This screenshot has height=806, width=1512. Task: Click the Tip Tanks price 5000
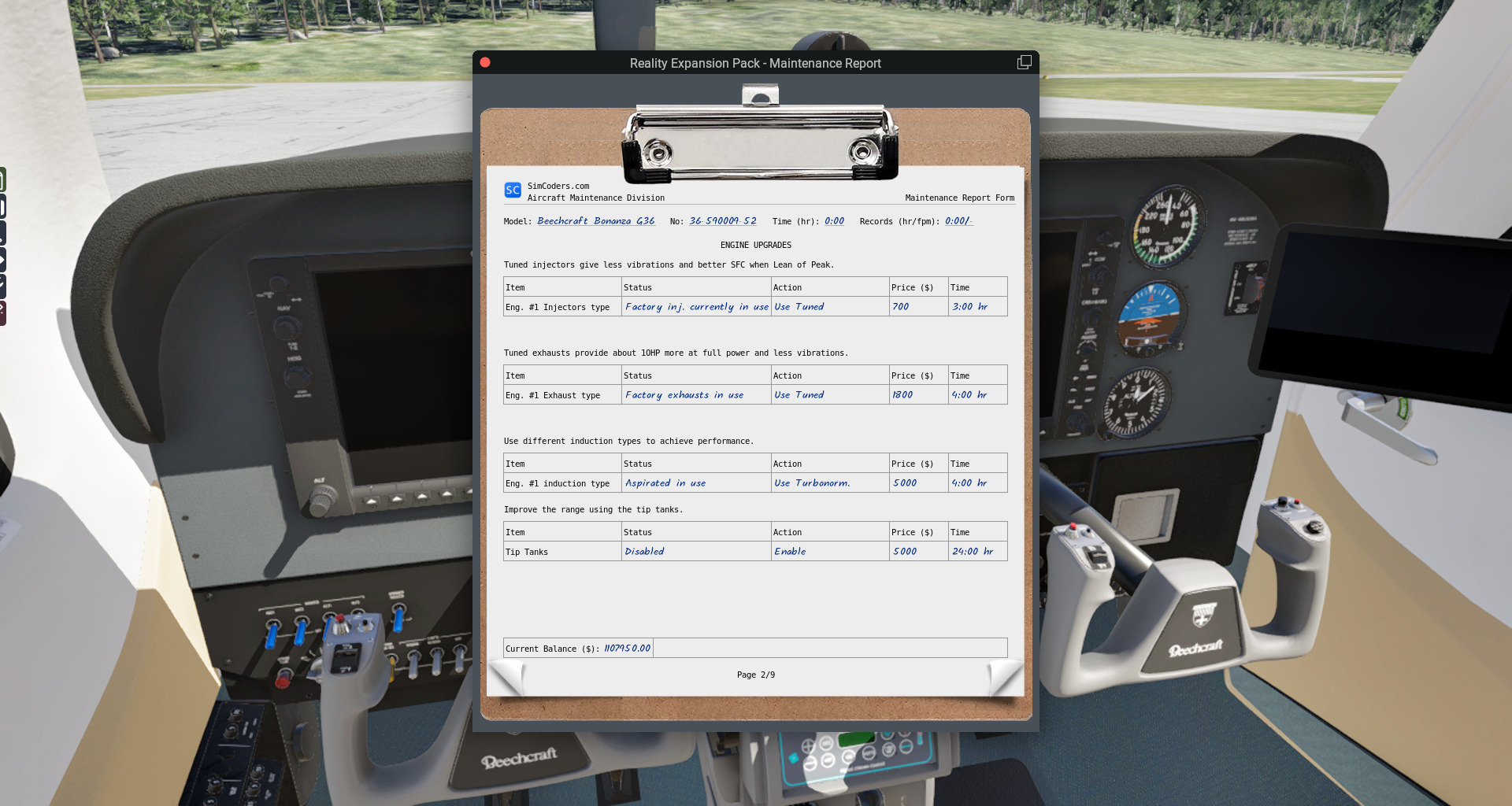pyautogui.click(x=905, y=552)
